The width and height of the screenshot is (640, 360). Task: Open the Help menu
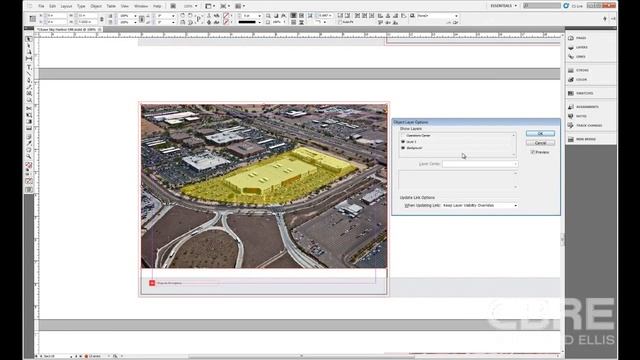(157, 6)
